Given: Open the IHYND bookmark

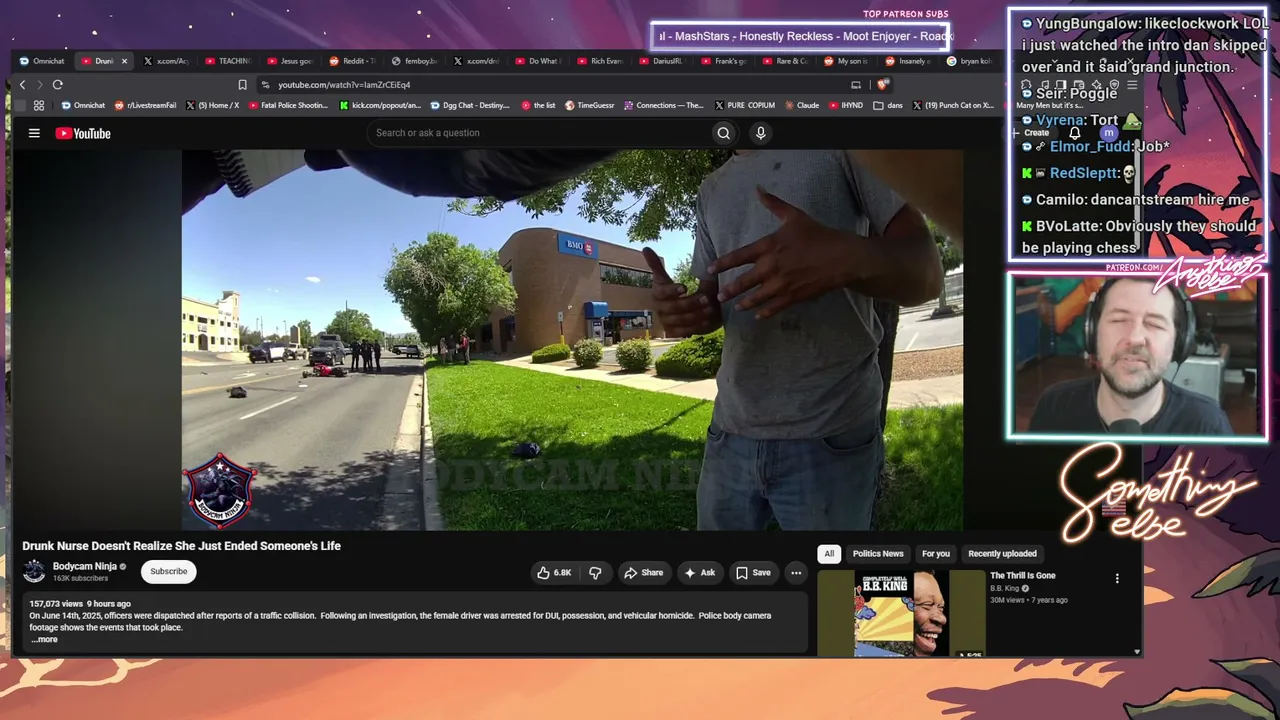Looking at the screenshot, I should (x=846, y=105).
